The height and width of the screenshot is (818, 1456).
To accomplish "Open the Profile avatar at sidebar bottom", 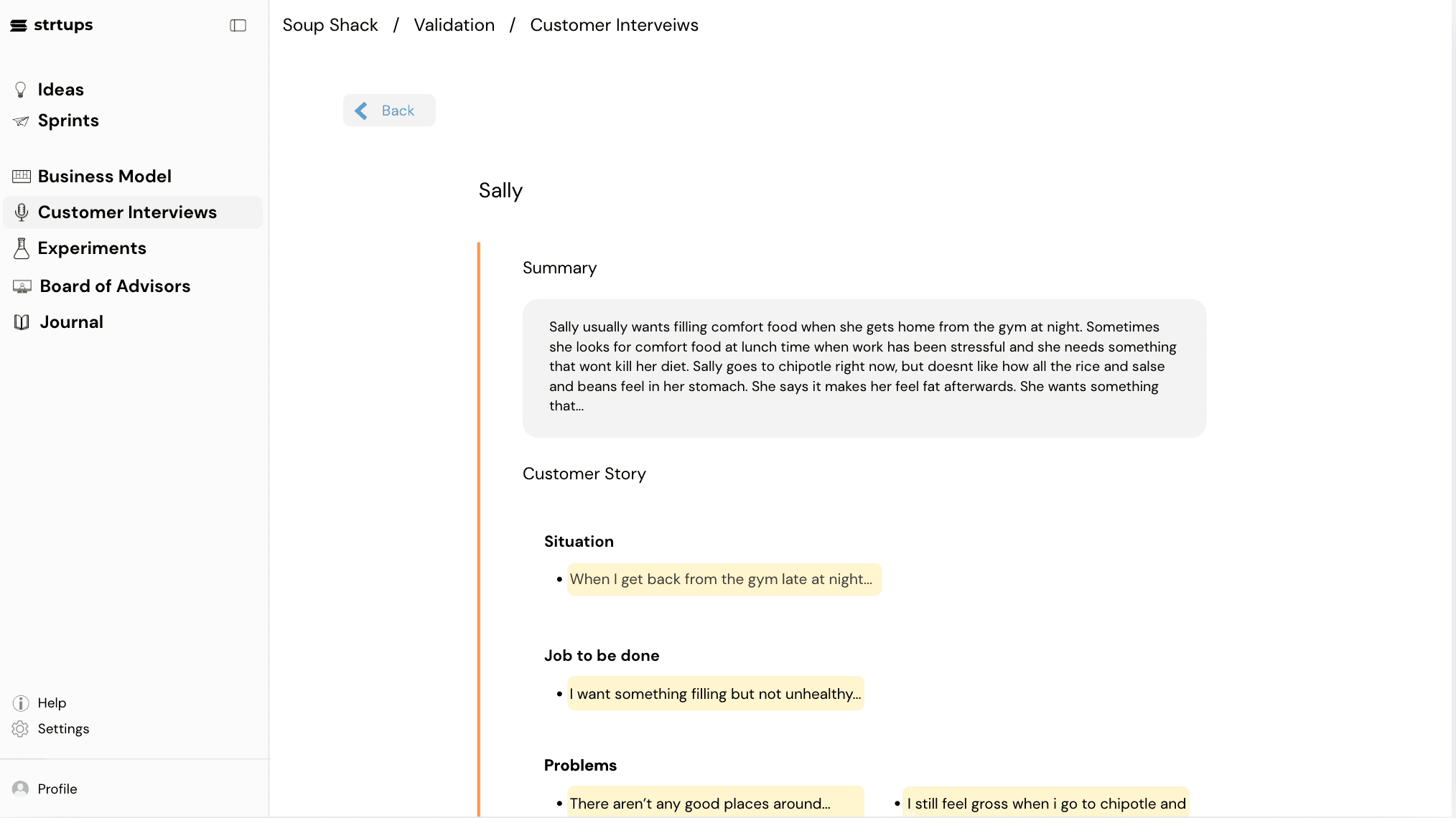I will click(22, 788).
